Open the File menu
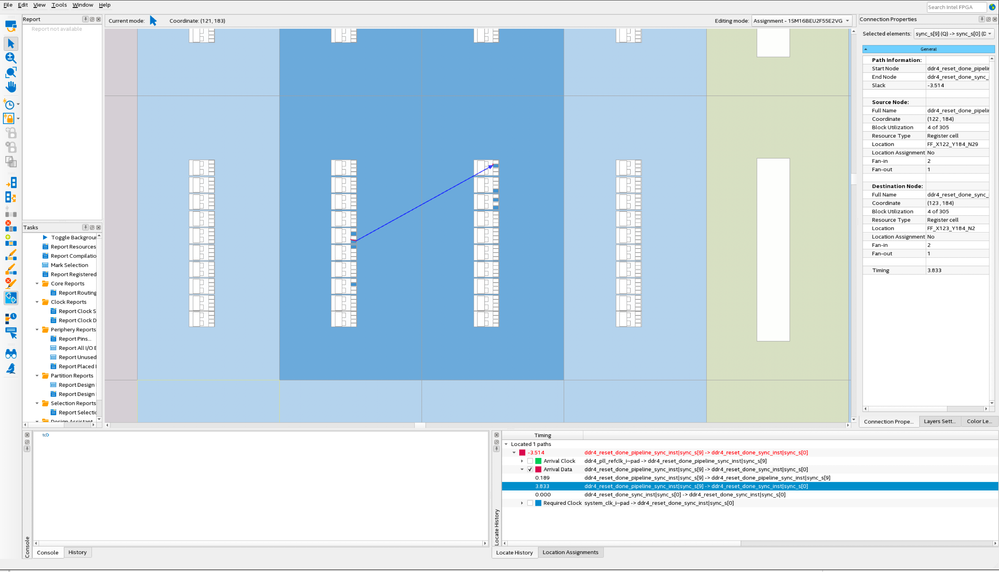The height and width of the screenshot is (572, 999). tap(8, 5)
